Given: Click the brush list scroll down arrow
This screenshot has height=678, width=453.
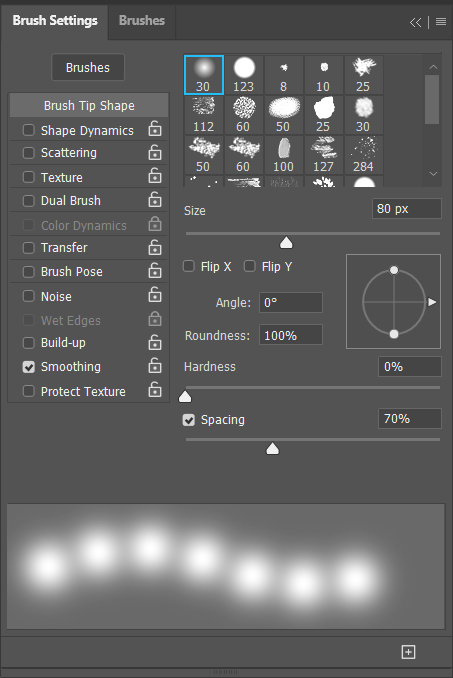Looking at the screenshot, I should tap(433, 173).
